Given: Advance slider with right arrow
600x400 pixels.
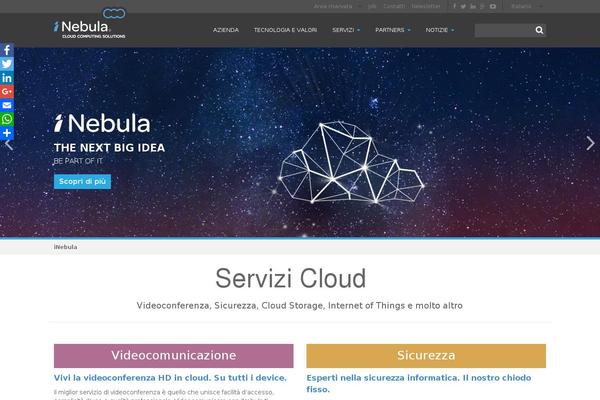Looking at the screenshot, I should coord(590,143).
